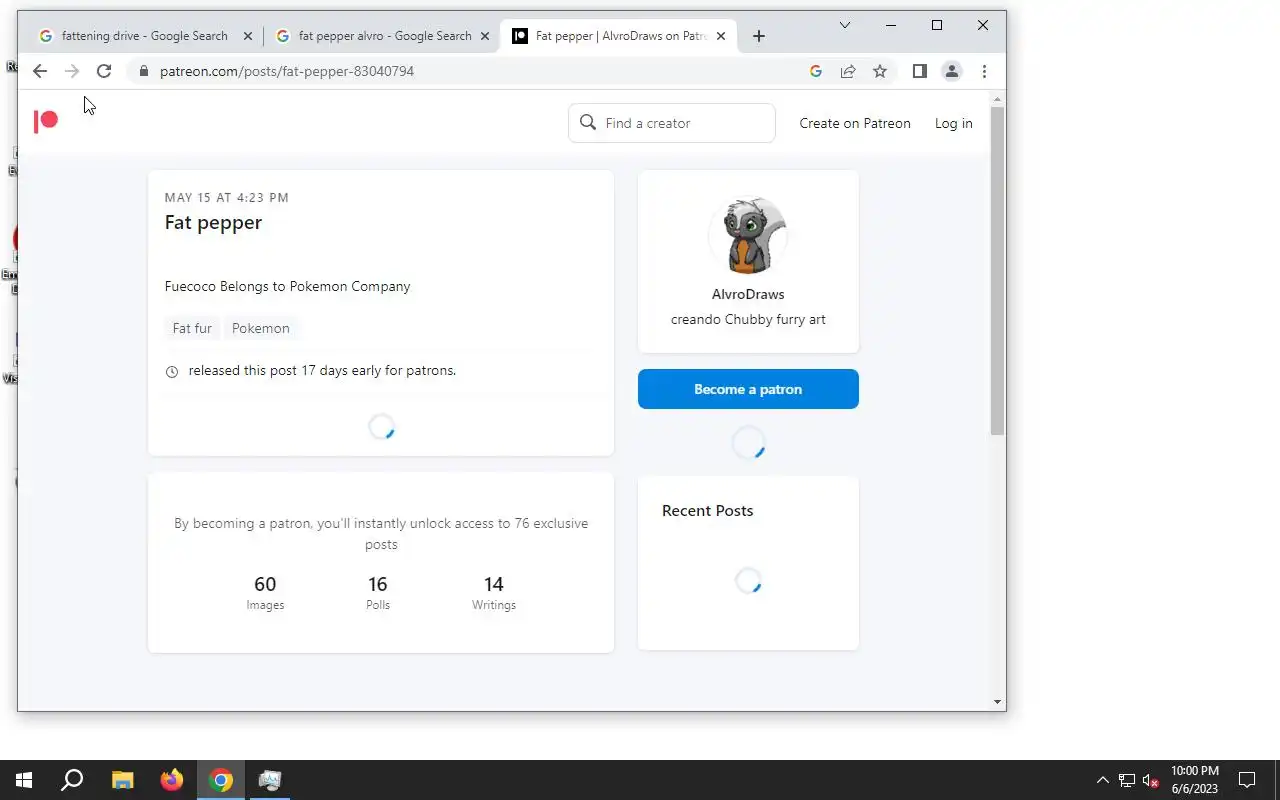Click the magnifier icon in Find a creator
This screenshot has width=1280, height=800.
tap(588, 122)
